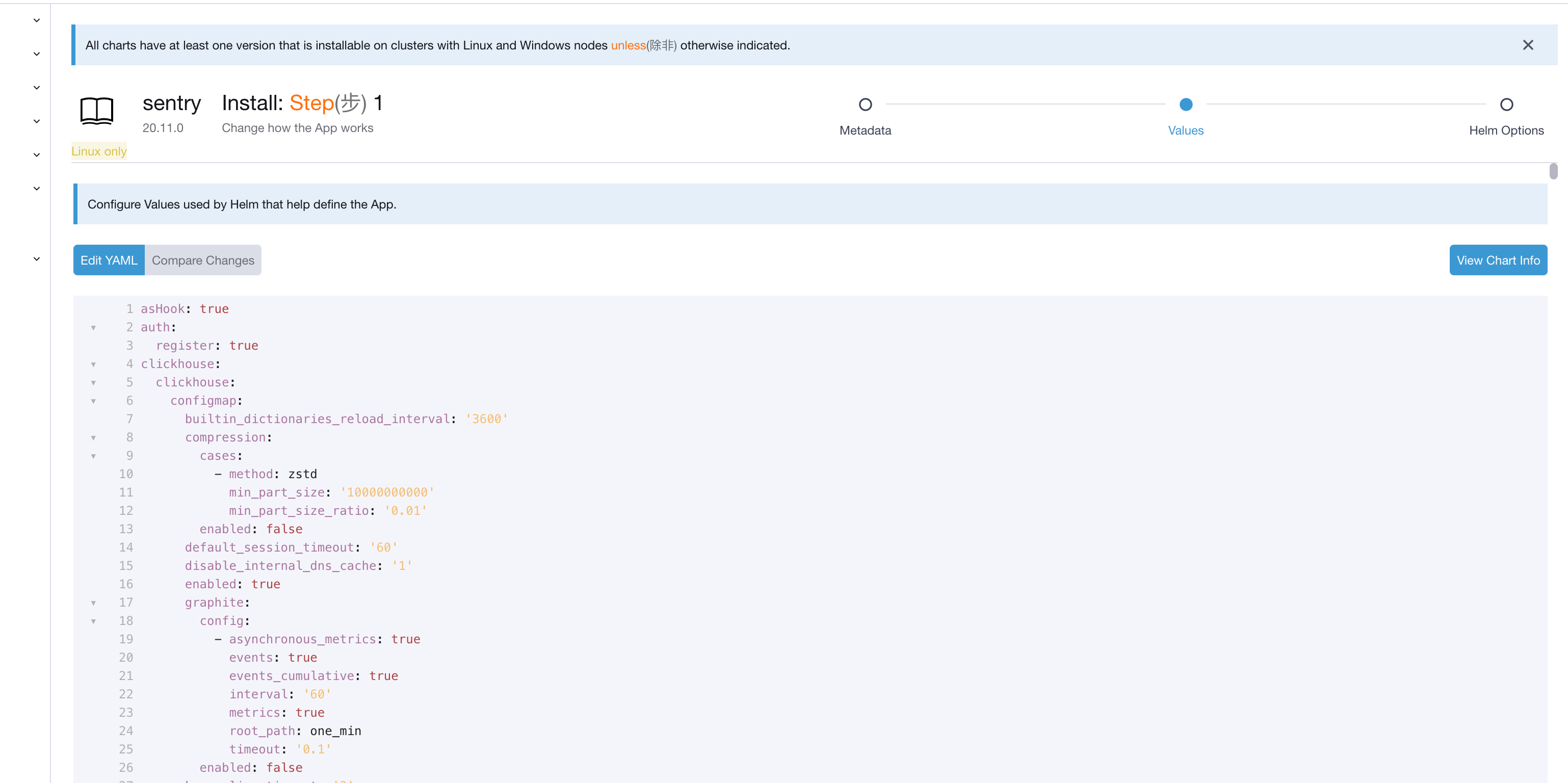Screen dimensions: 1568x783
Task: Collapse the config block on line 18
Action: pos(93,621)
